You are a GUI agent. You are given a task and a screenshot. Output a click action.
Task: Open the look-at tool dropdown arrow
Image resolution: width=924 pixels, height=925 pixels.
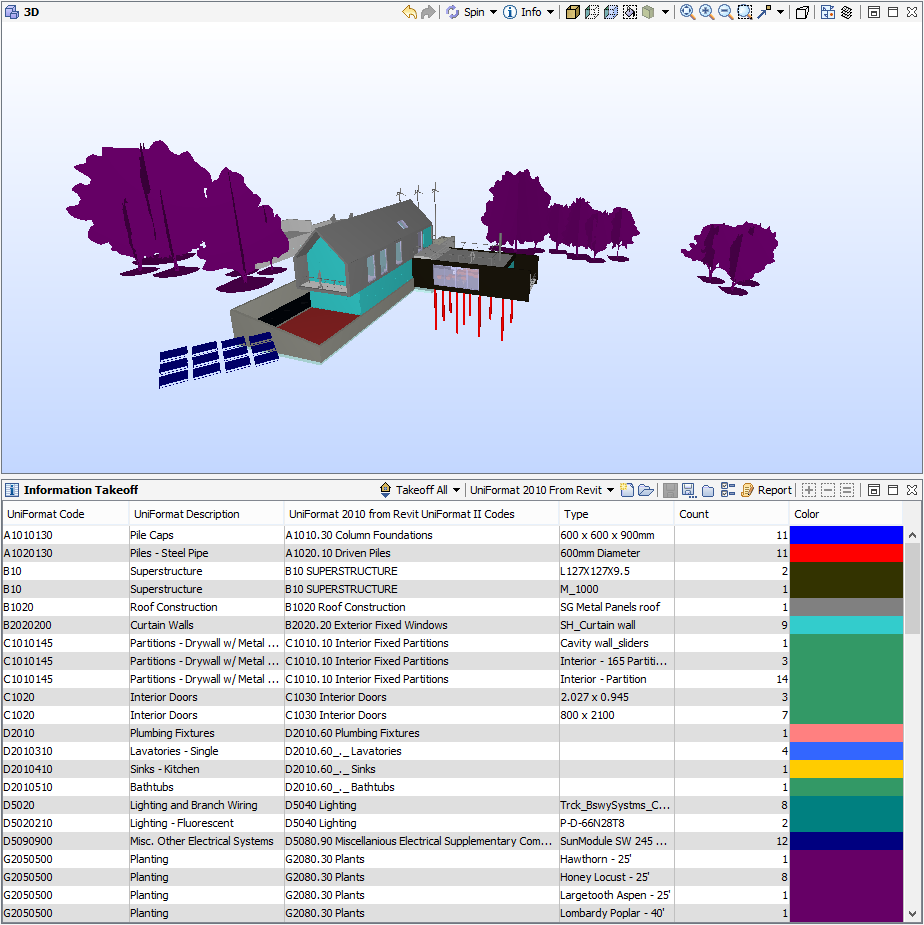coord(781,12)
